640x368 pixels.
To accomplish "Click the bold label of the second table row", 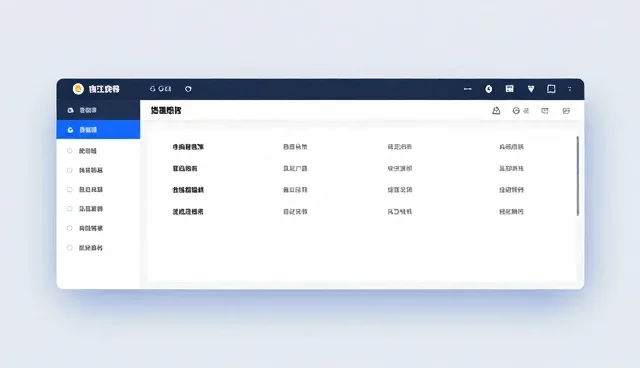I will pos(185,168).
